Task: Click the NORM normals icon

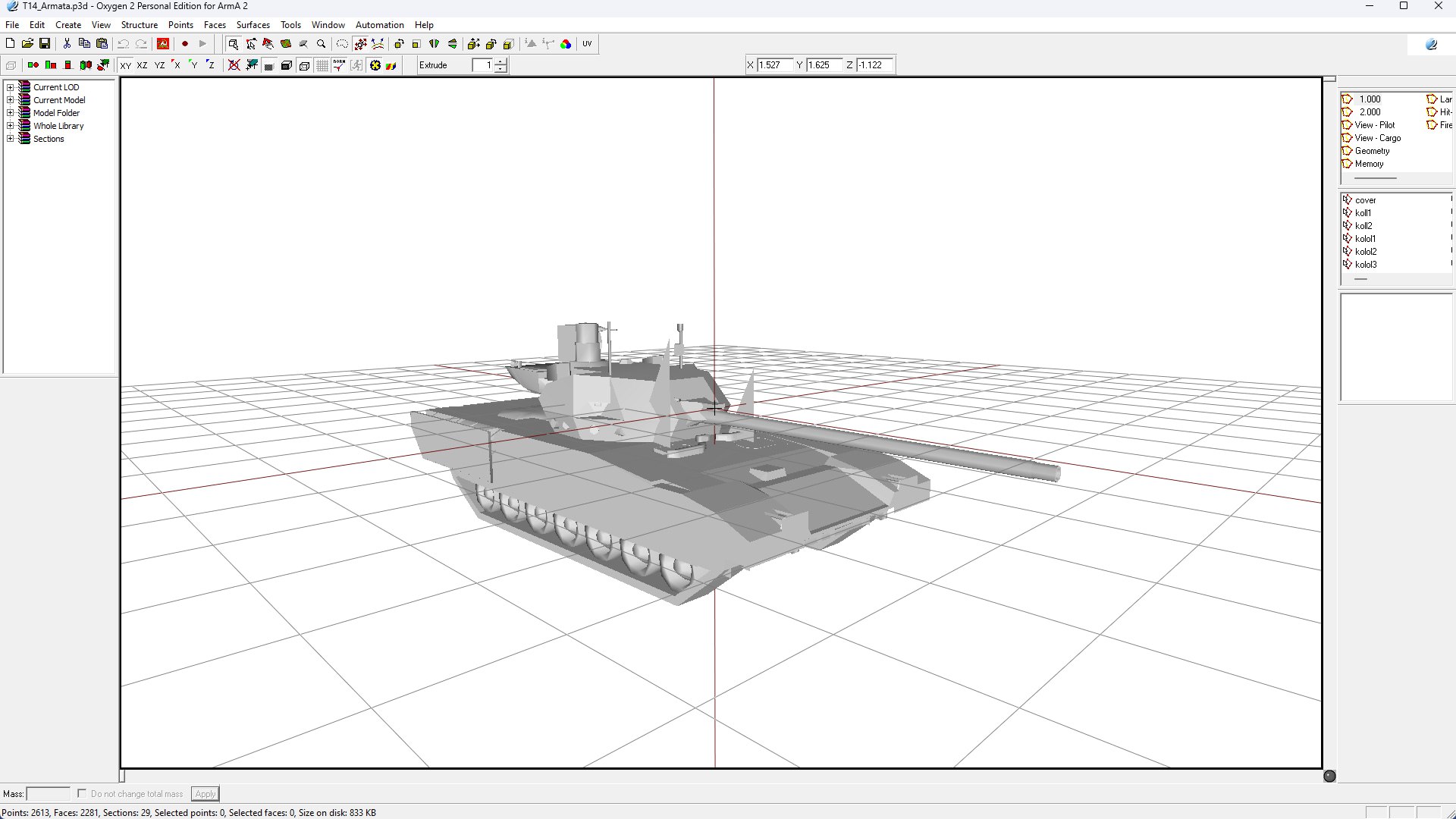Action: (x=339, y=65)
